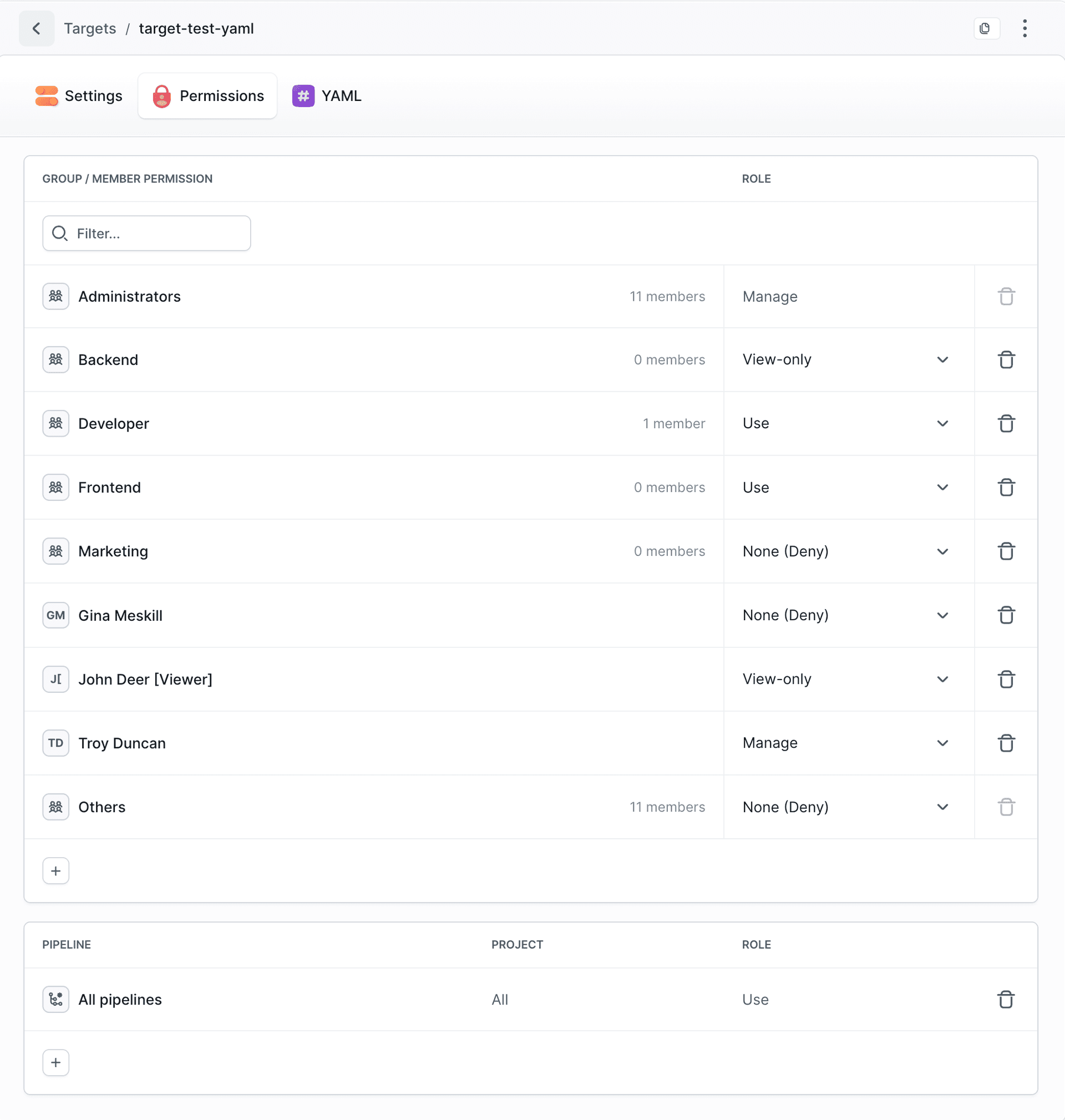The width and height of the screenshot is (1065, 1120).
Task: Click the copy icon in the header
Action: pyautogui.click(x=986, y=28)
